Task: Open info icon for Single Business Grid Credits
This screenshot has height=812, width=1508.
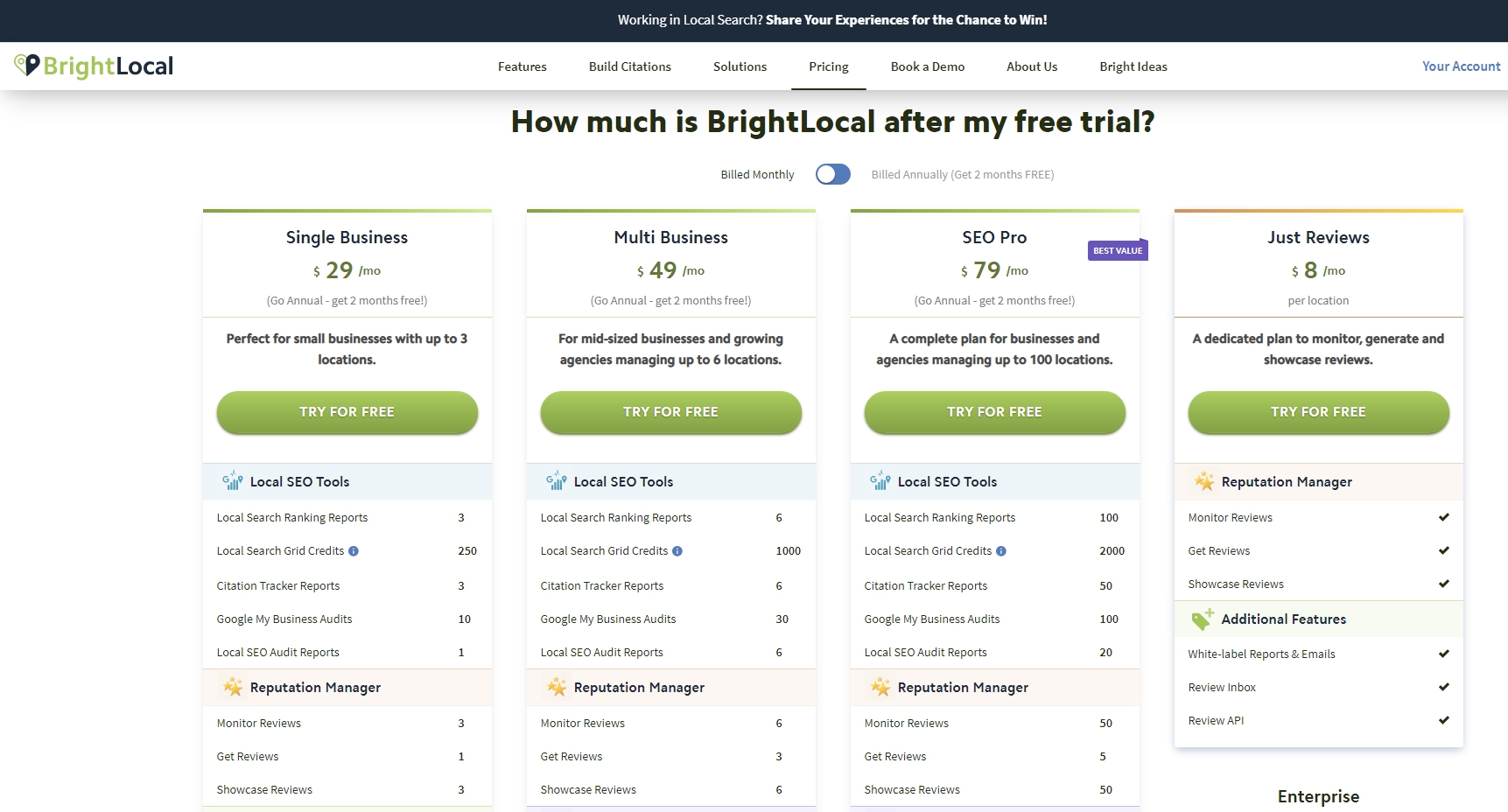Action: [354, 551]
